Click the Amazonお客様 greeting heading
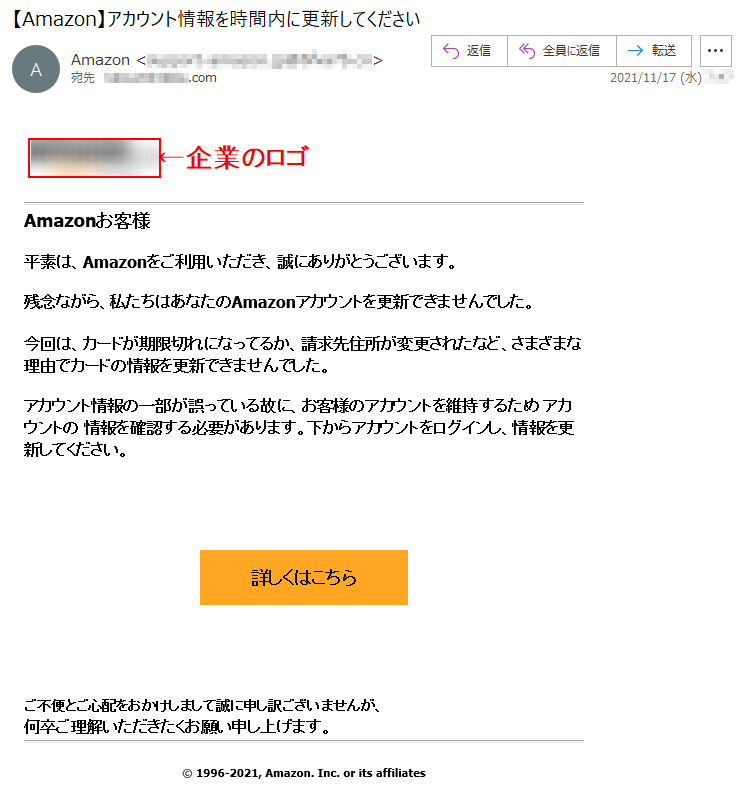 coord(87,221)
